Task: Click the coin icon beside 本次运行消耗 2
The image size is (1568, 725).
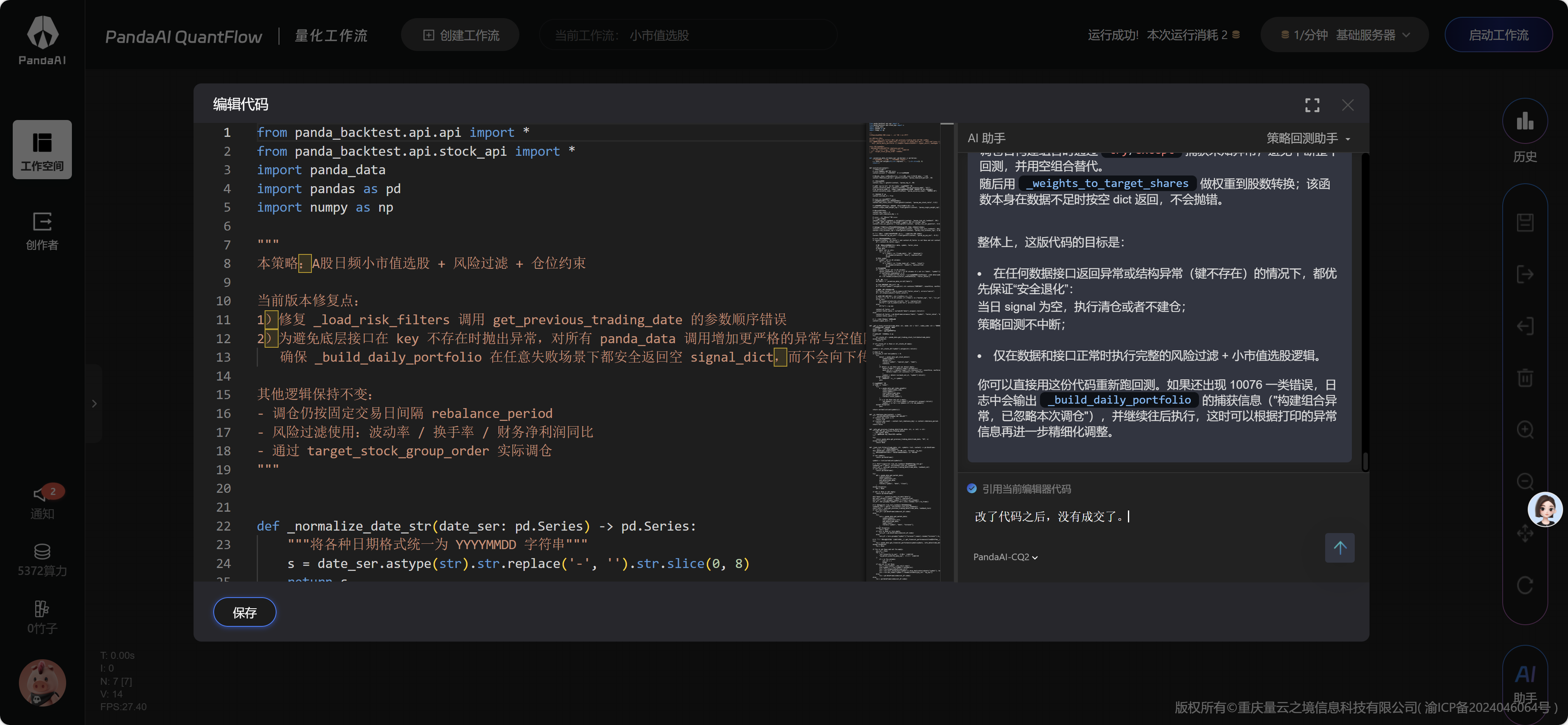Action: pos(1236,35)
